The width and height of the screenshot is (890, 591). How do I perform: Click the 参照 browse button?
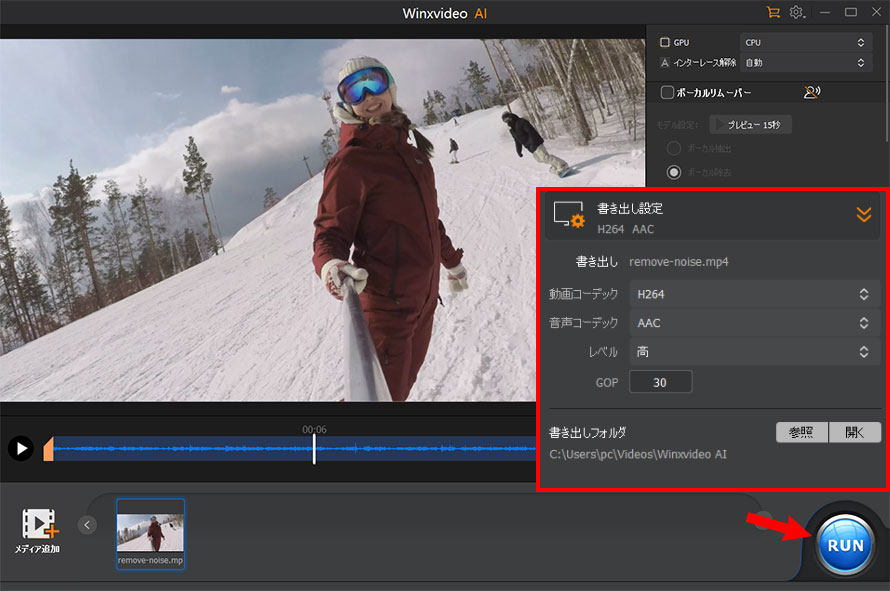801,432
